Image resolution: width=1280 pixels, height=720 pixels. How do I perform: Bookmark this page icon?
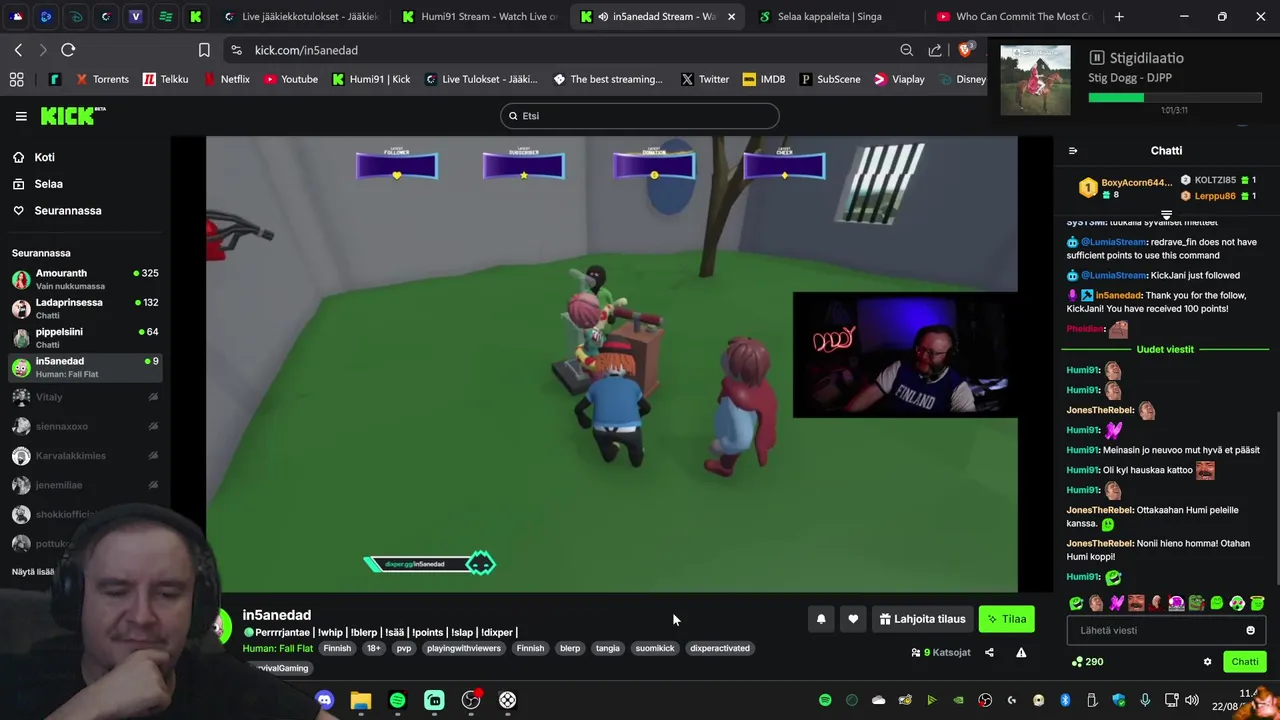tap(204, 50)
